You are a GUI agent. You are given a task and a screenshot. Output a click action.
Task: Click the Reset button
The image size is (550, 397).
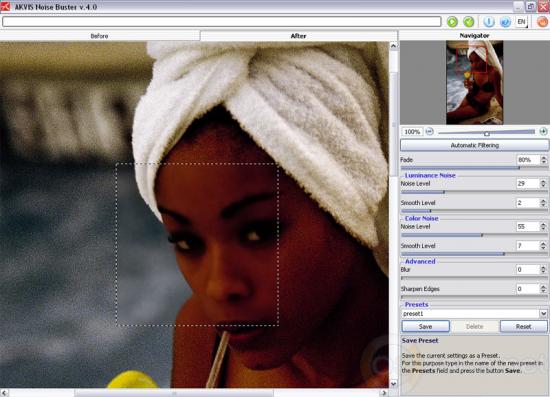coord(523,327)
